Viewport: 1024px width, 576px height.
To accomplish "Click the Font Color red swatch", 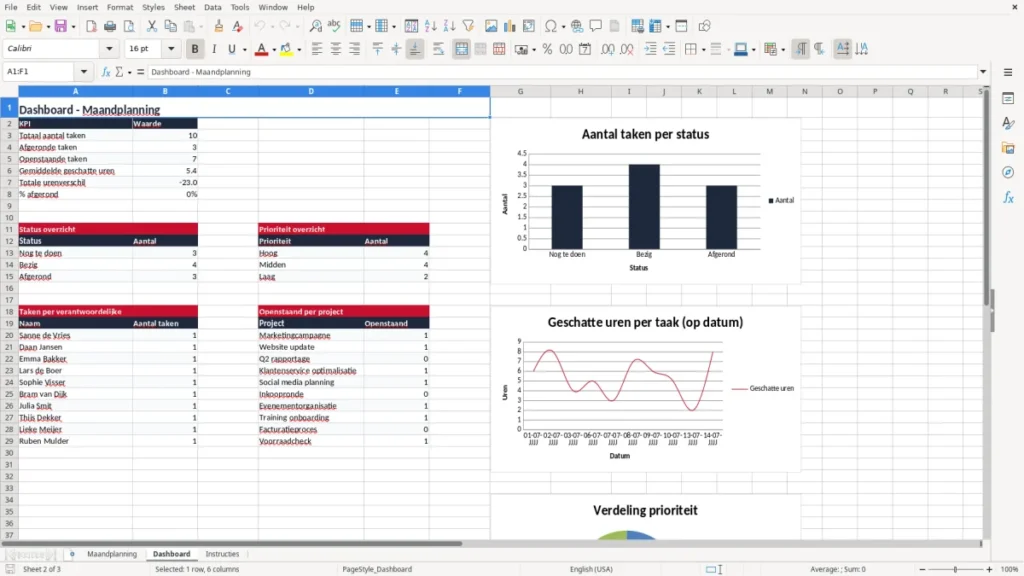I will click(261, 49).
